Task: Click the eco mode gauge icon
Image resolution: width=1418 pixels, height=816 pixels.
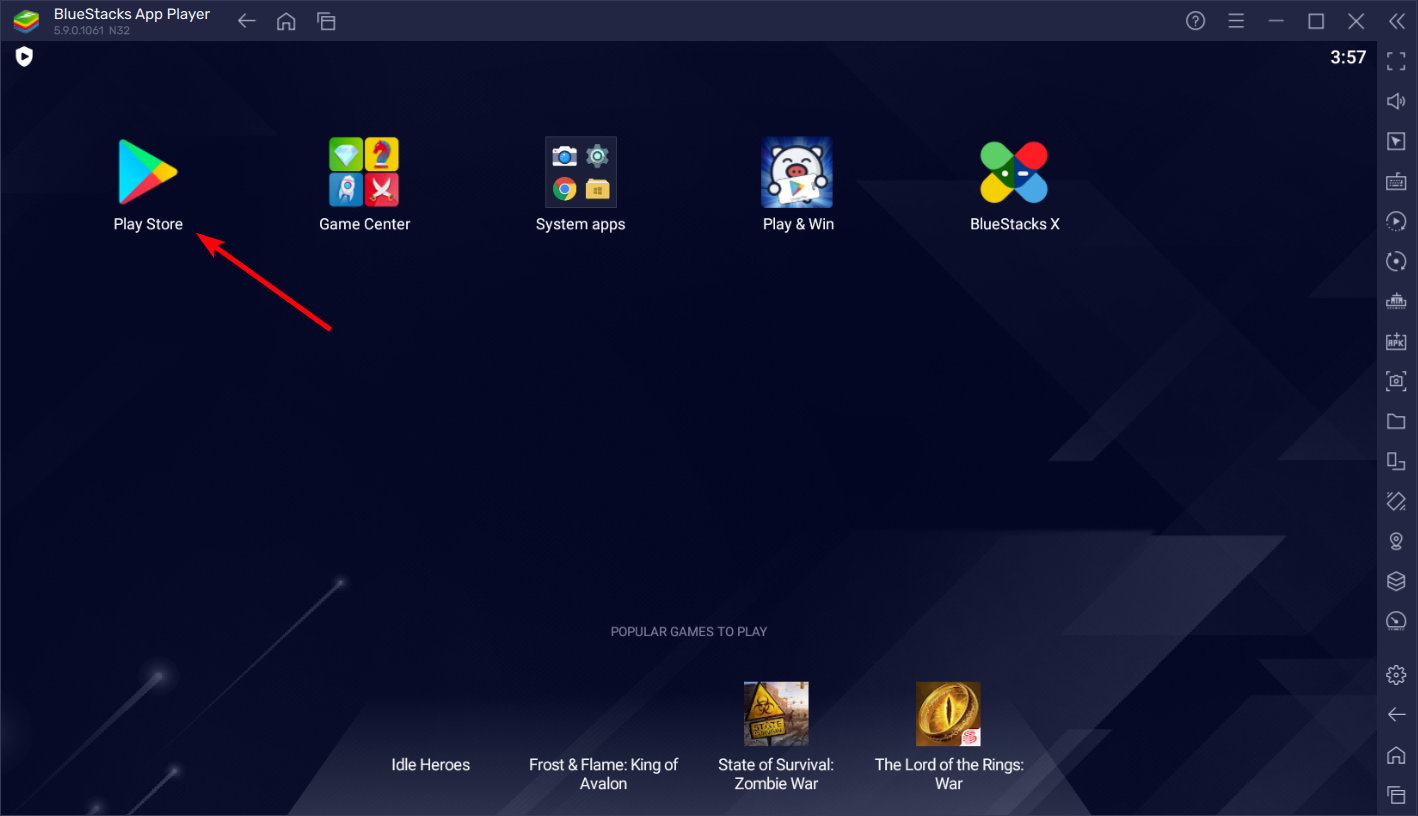Action: [1396, 621]
